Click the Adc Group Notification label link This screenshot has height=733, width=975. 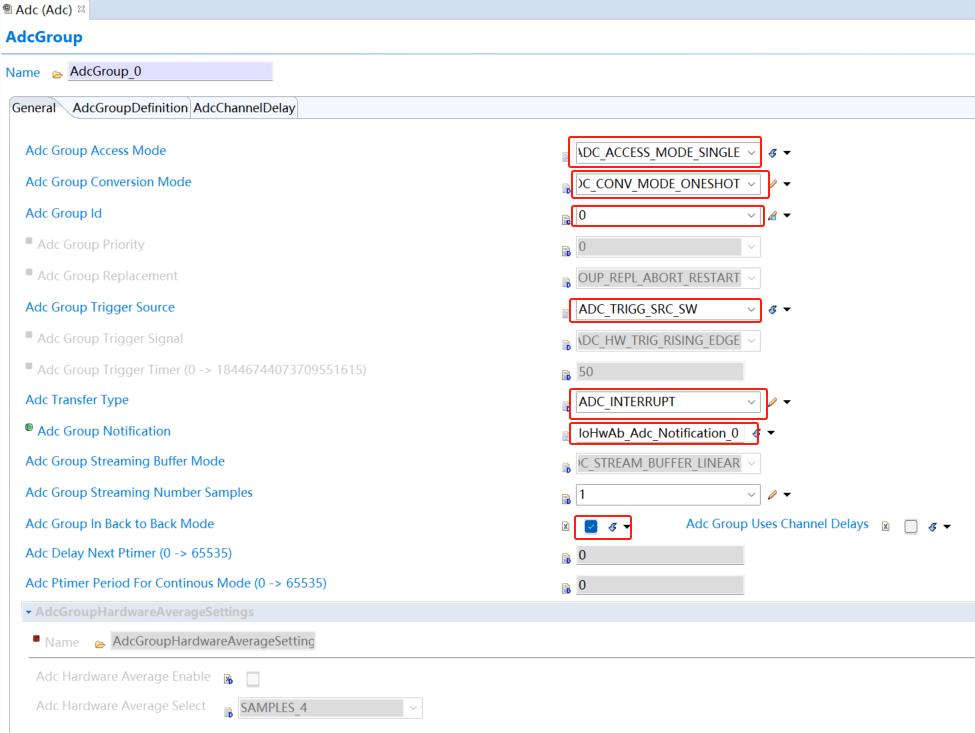point(104,431)
